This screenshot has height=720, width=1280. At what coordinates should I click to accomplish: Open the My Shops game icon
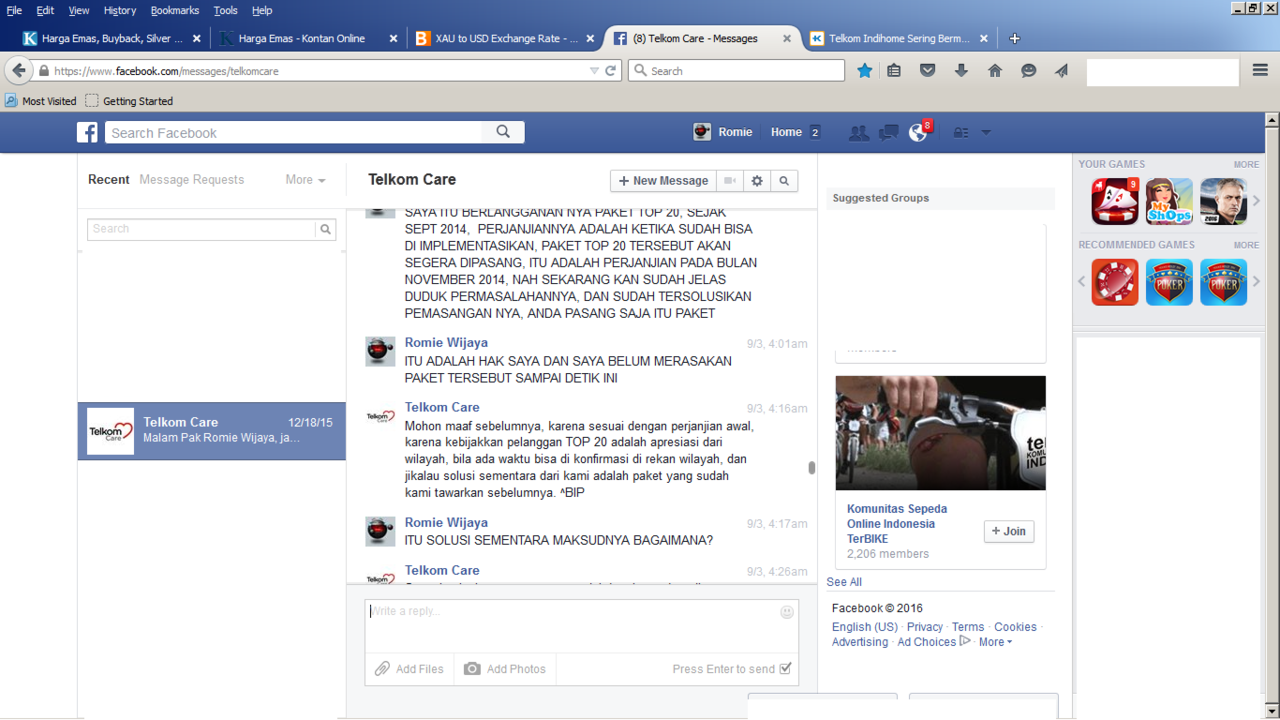pos(1169,201)
